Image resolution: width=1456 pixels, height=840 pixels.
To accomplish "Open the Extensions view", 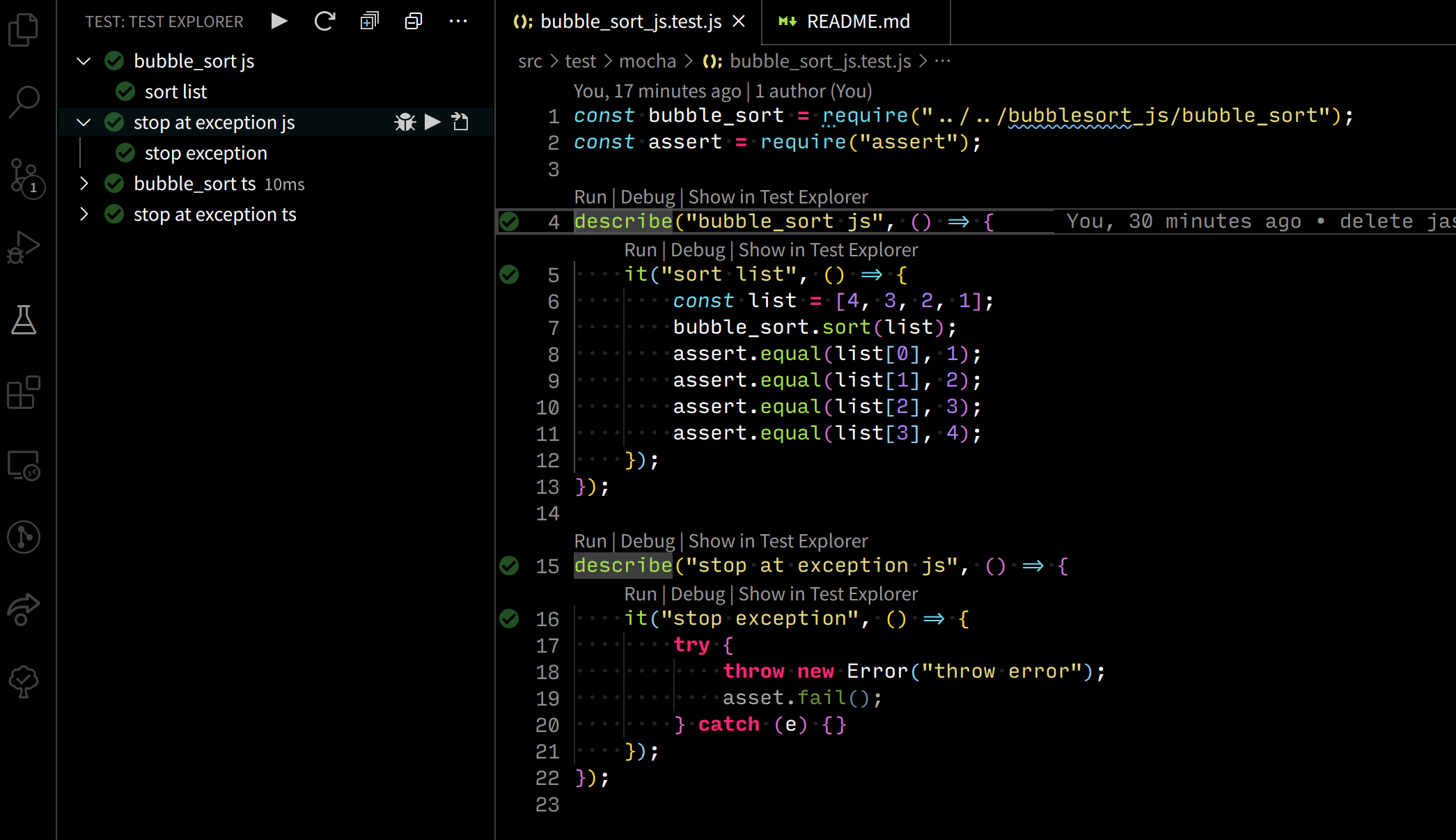I will (24, 393).
